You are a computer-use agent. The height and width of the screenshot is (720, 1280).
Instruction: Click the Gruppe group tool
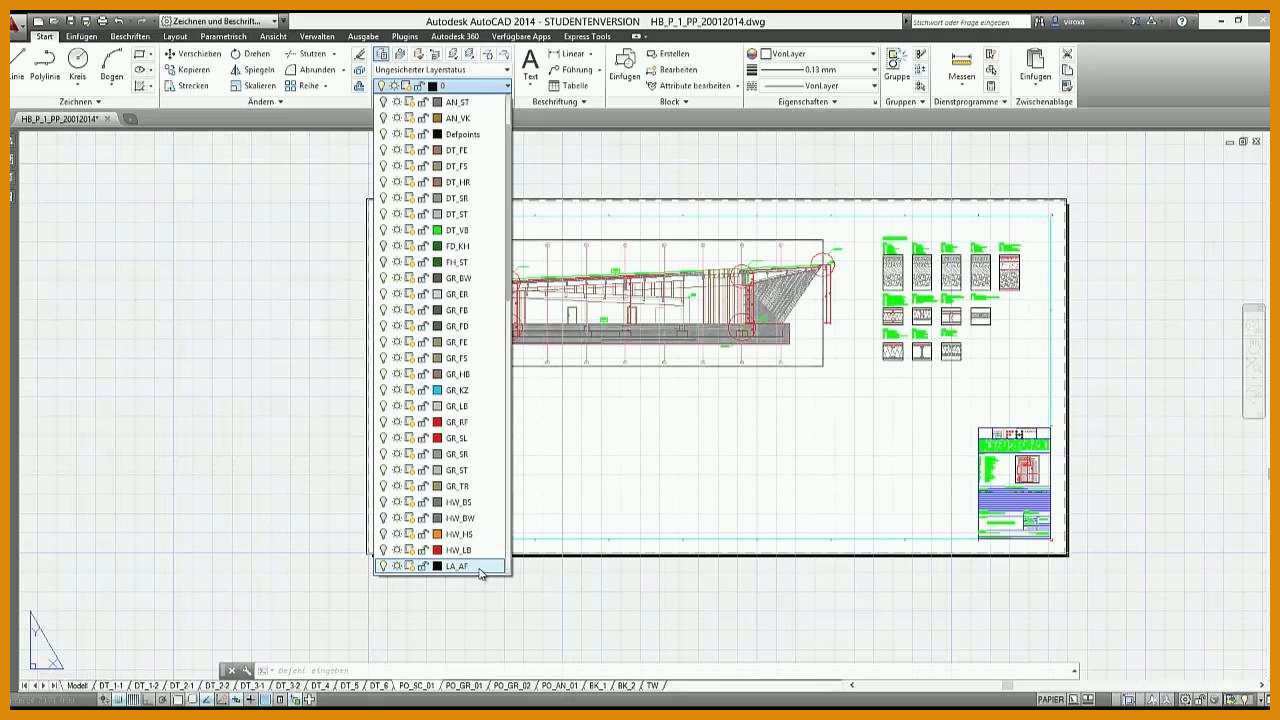(x=897, y=65)
